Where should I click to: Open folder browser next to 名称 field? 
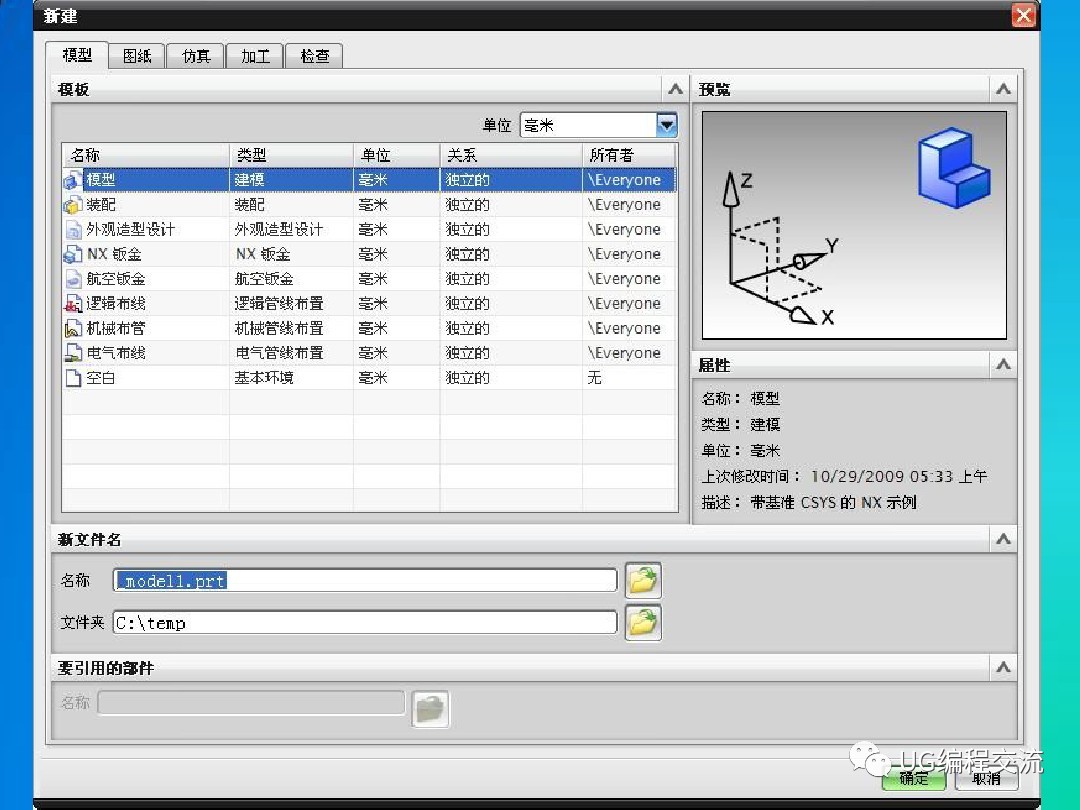pos(642,579)
